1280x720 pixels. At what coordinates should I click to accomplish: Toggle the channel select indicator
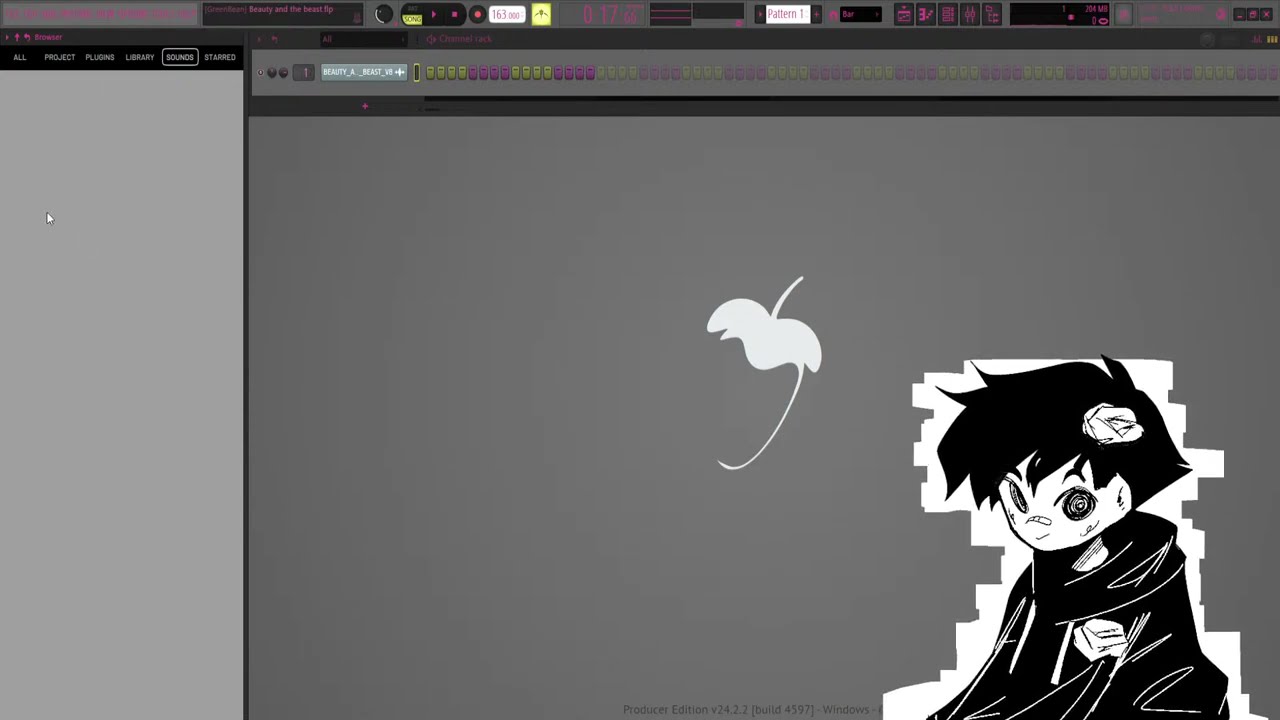click(417, 72)
